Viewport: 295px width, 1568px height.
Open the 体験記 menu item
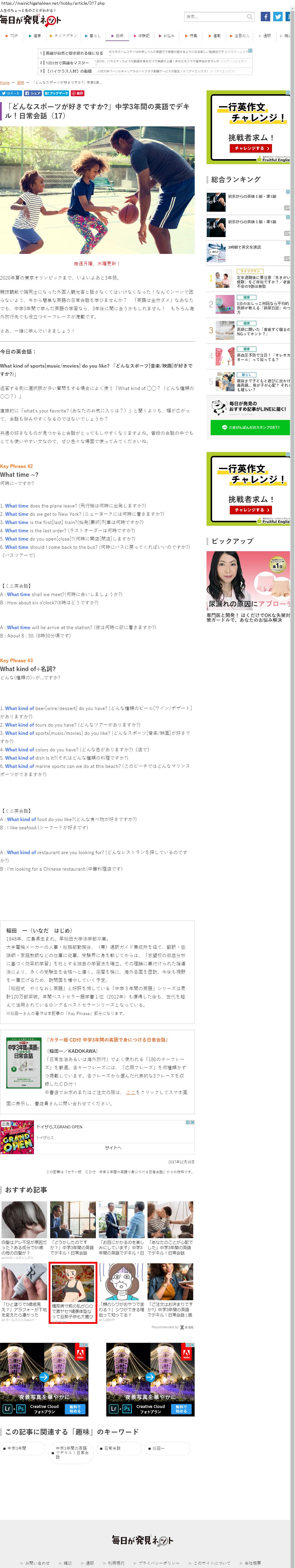point(142,36)
